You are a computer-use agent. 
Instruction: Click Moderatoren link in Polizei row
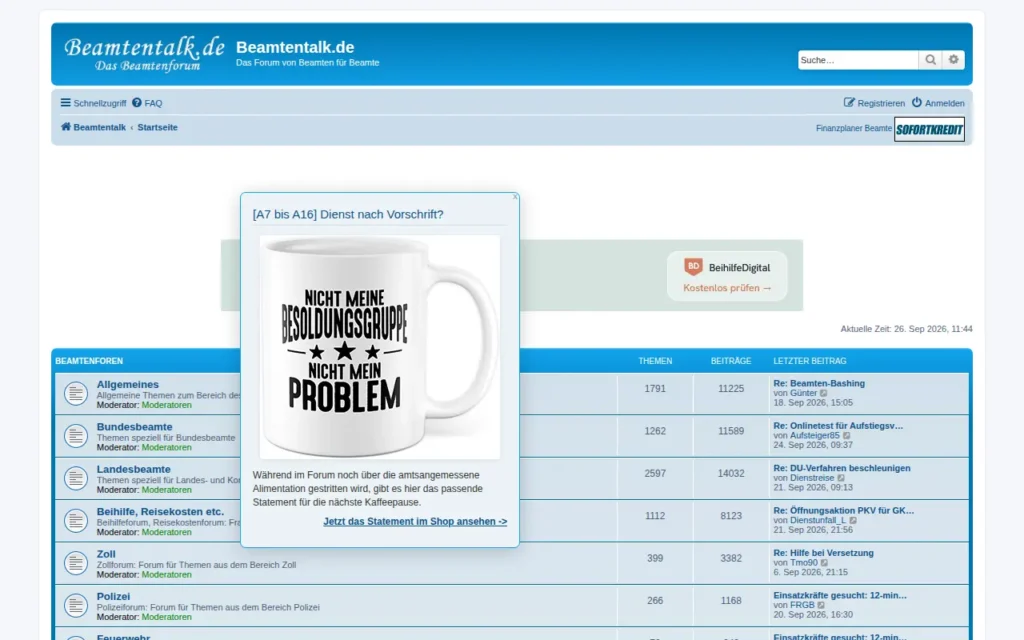167,617
